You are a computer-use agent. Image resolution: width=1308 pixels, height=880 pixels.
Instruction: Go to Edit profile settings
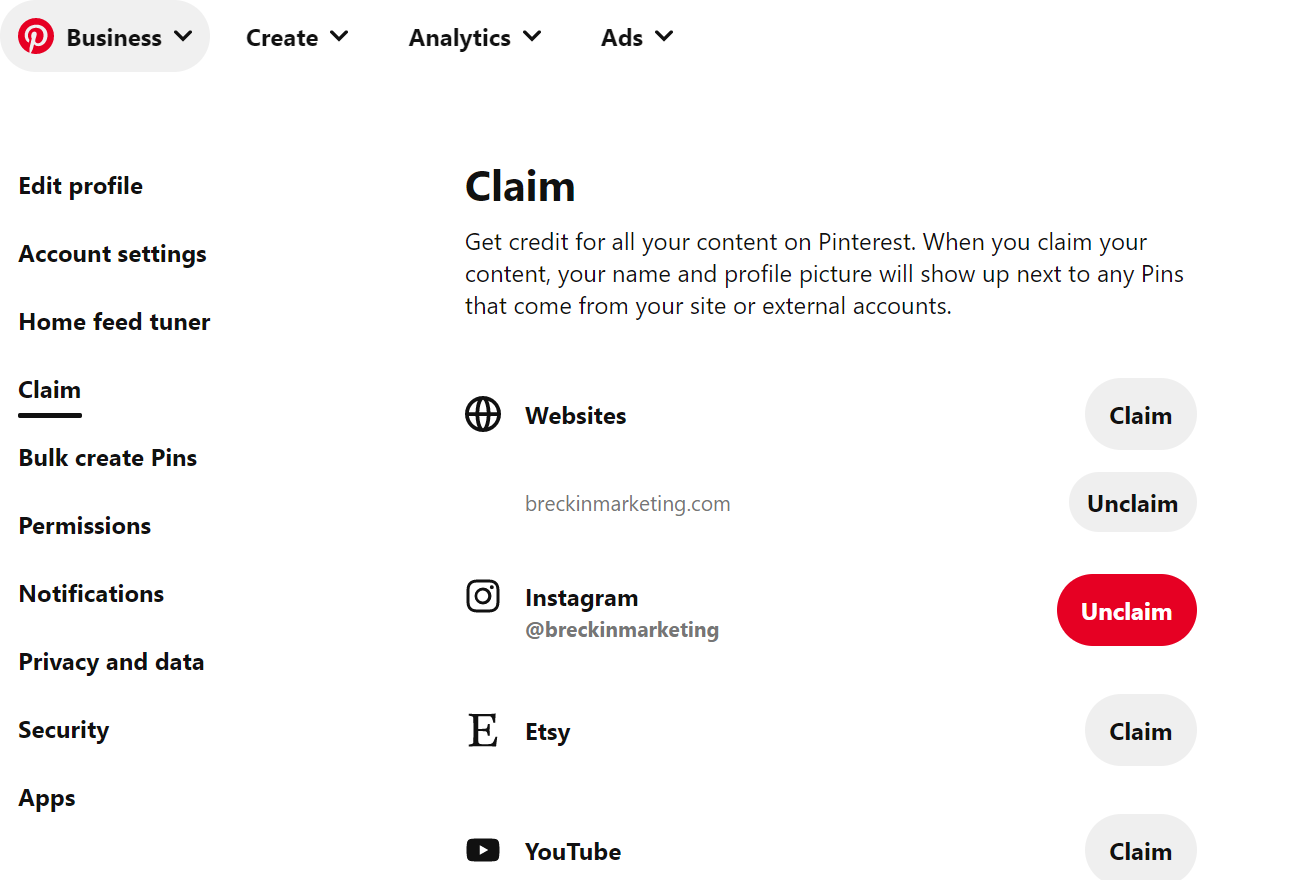[81, 186]
